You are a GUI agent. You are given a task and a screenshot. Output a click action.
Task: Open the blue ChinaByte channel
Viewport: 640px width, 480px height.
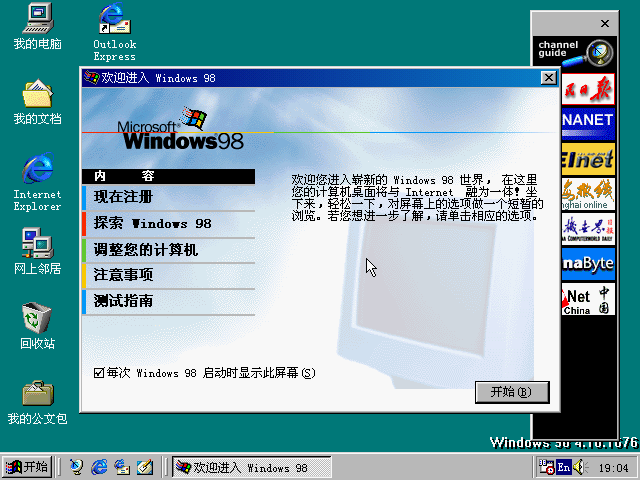point(588,264)
